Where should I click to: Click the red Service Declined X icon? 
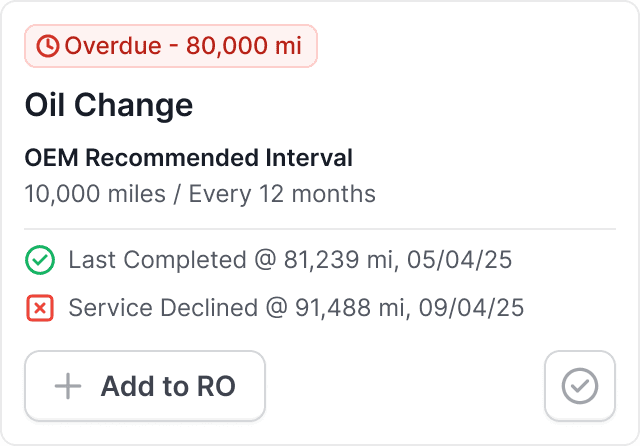(x=39, y=308)
